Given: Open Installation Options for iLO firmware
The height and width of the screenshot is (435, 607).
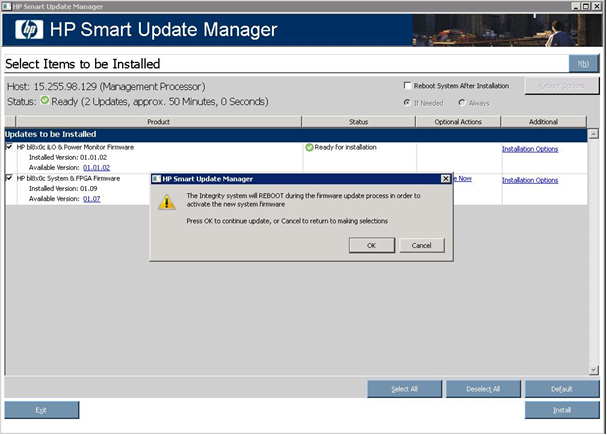Looking at the screenshot, I should pyautogui.click(x=529, y=149).
